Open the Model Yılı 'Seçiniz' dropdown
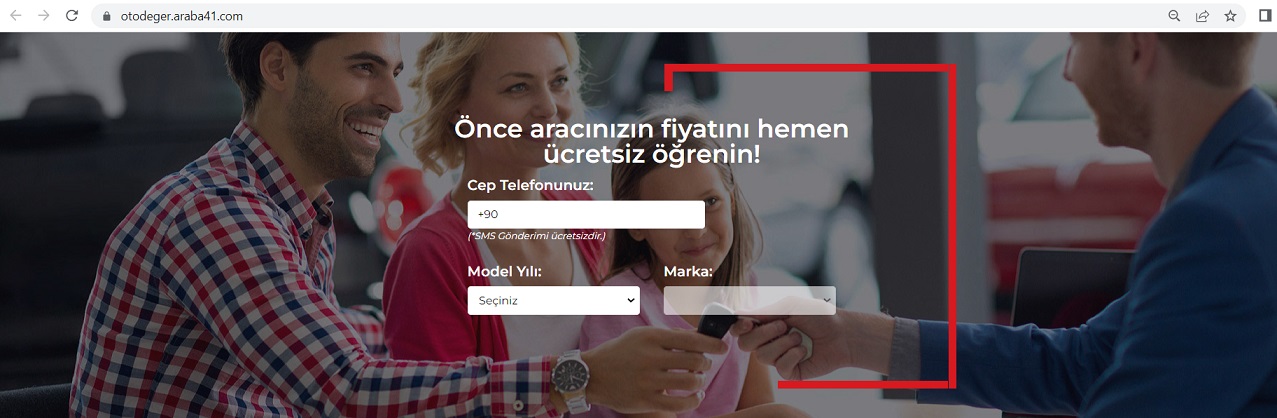 coord(553,300)
